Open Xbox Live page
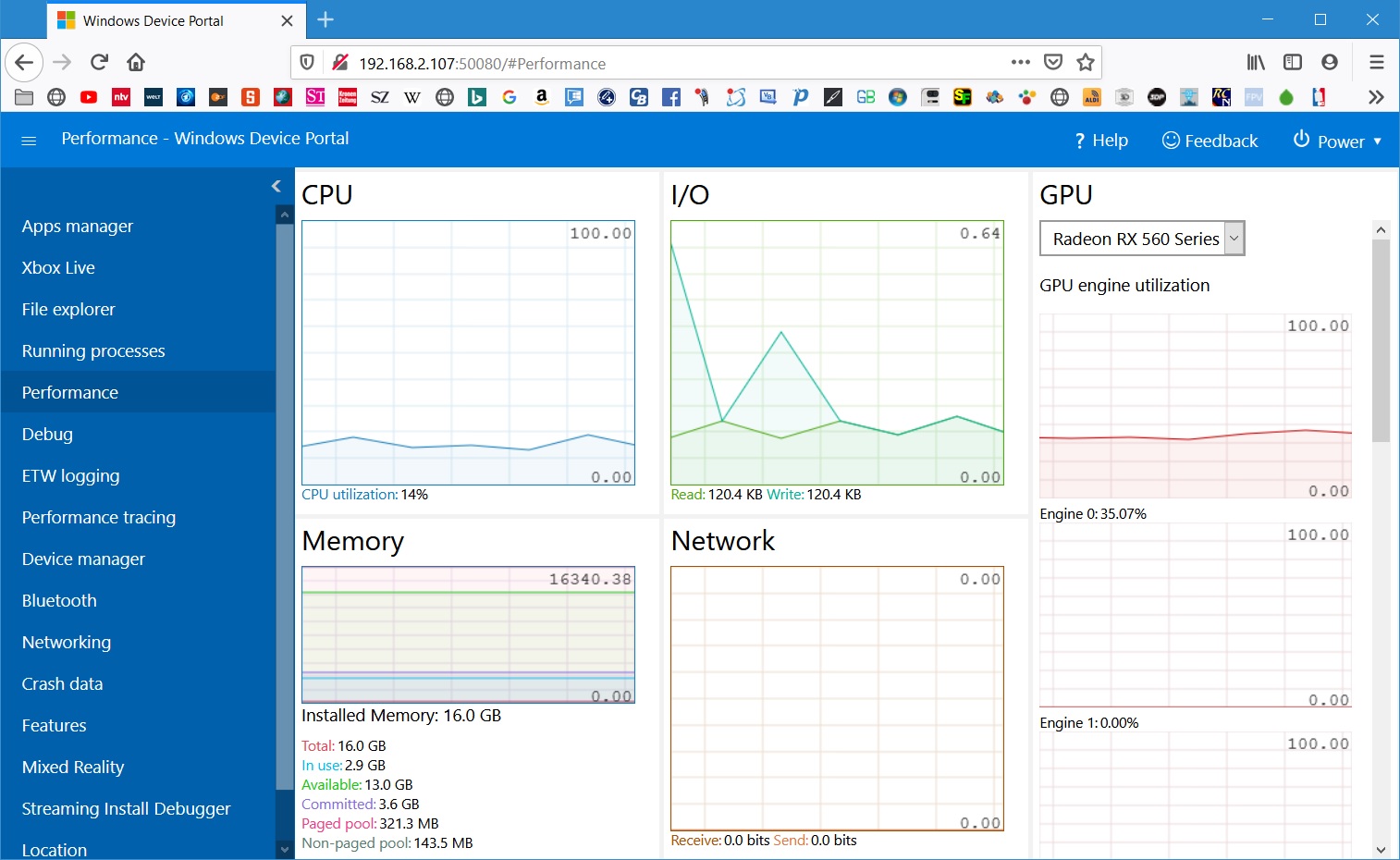 point(58,268)
